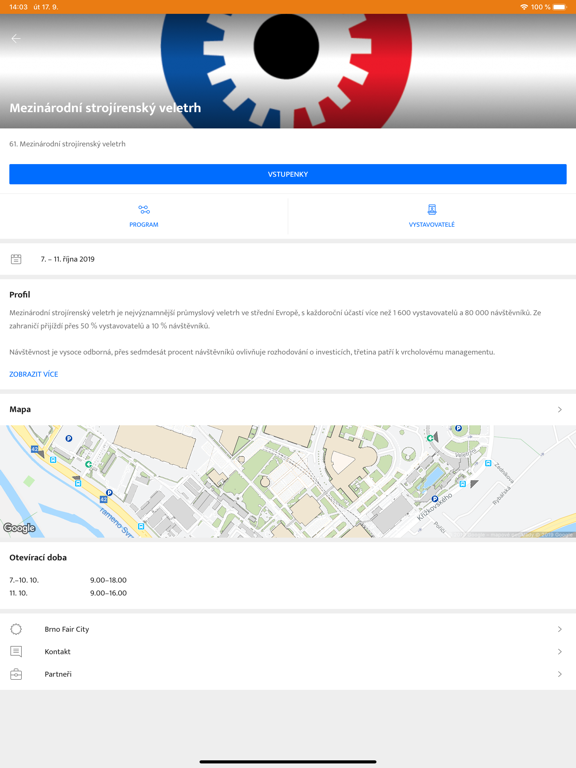The width and height of the screenshot is (576, 768).
Task: Tap the 14:03 clock in status bar
Action: 18,7
